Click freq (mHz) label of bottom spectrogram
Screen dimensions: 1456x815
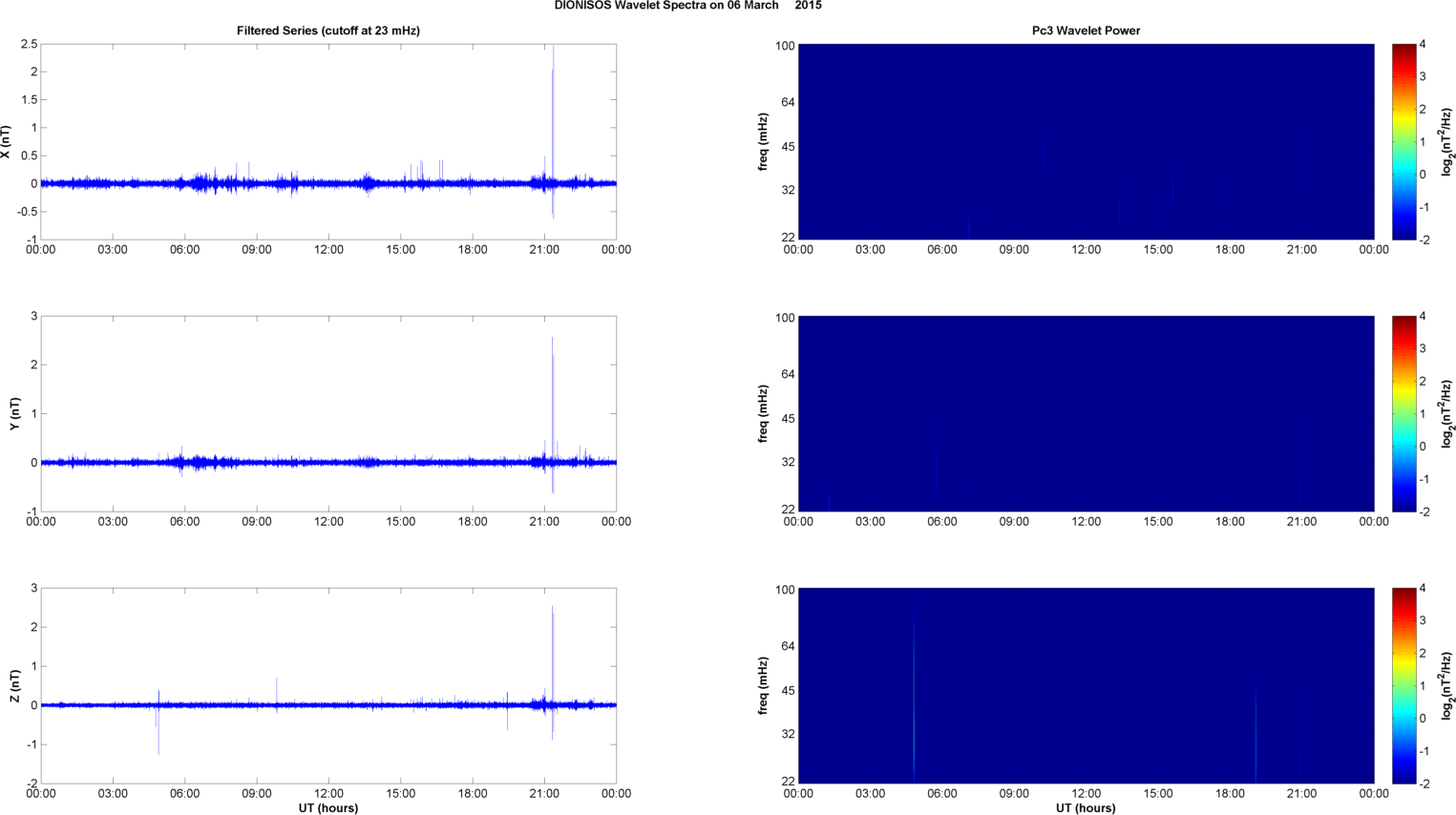tap(763, 686)
